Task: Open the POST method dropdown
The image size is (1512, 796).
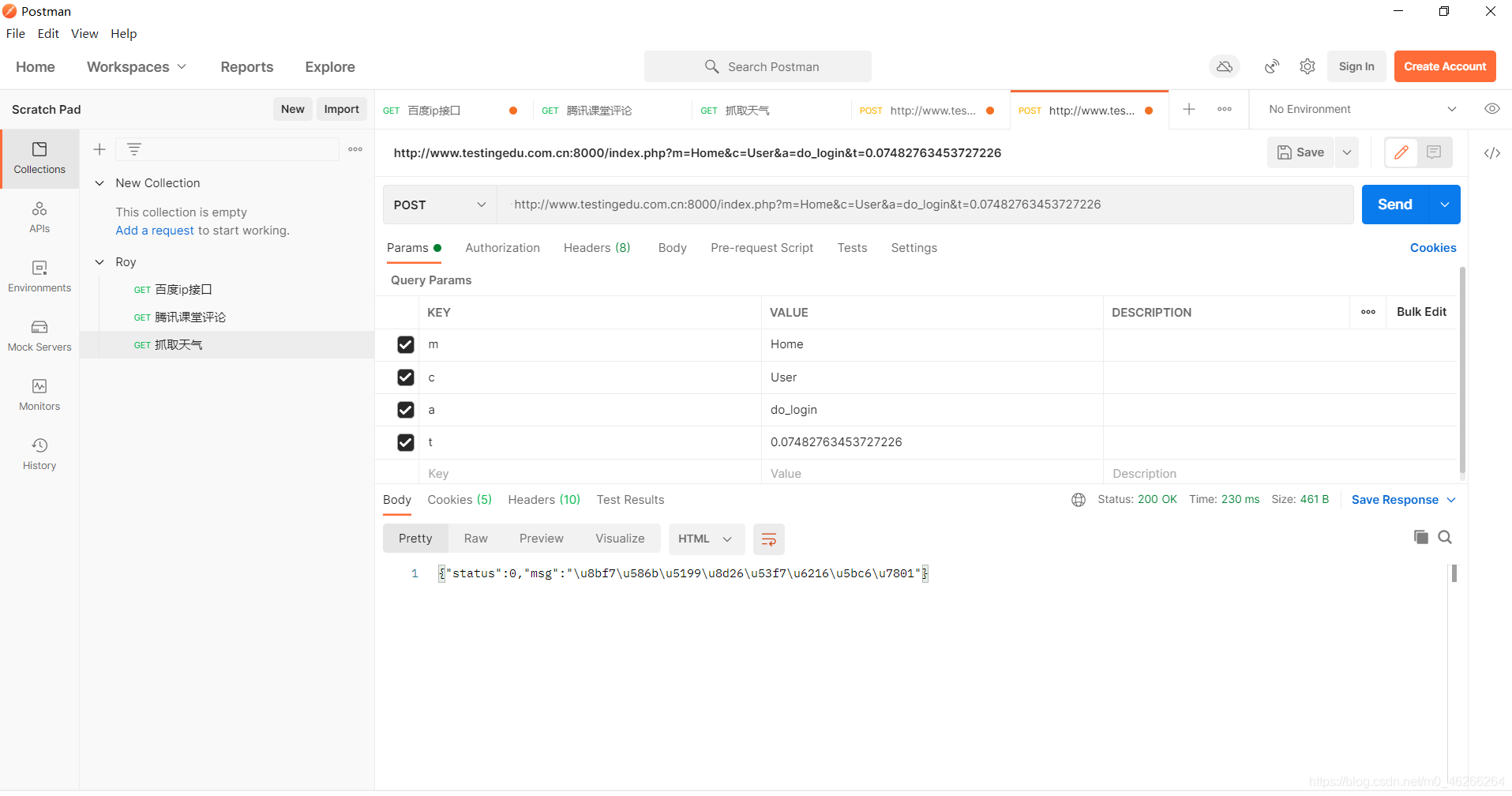Action: (x=440, y=205)
